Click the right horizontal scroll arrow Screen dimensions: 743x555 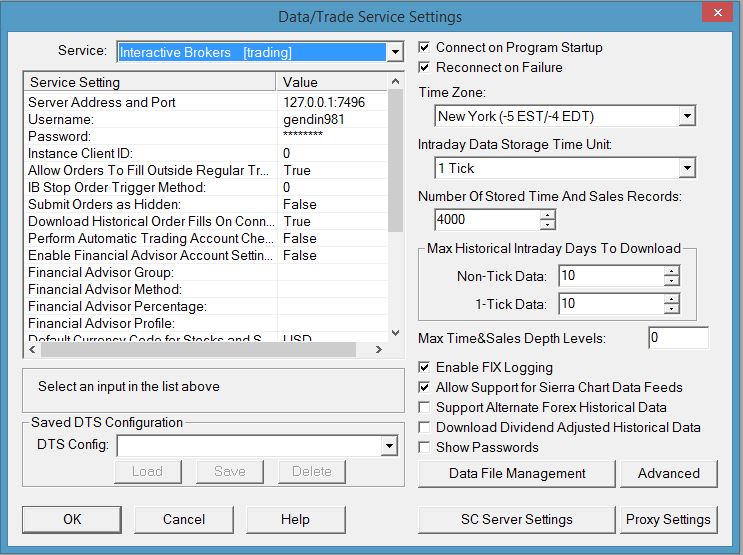point(378,350)
